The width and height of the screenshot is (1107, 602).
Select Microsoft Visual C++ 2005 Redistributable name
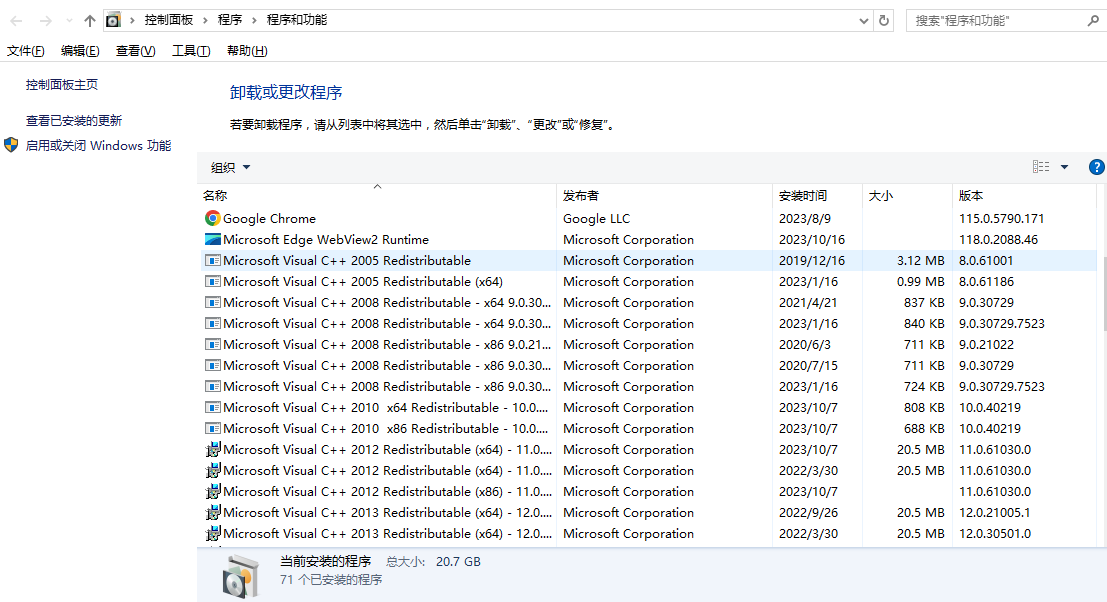point(347,260)
